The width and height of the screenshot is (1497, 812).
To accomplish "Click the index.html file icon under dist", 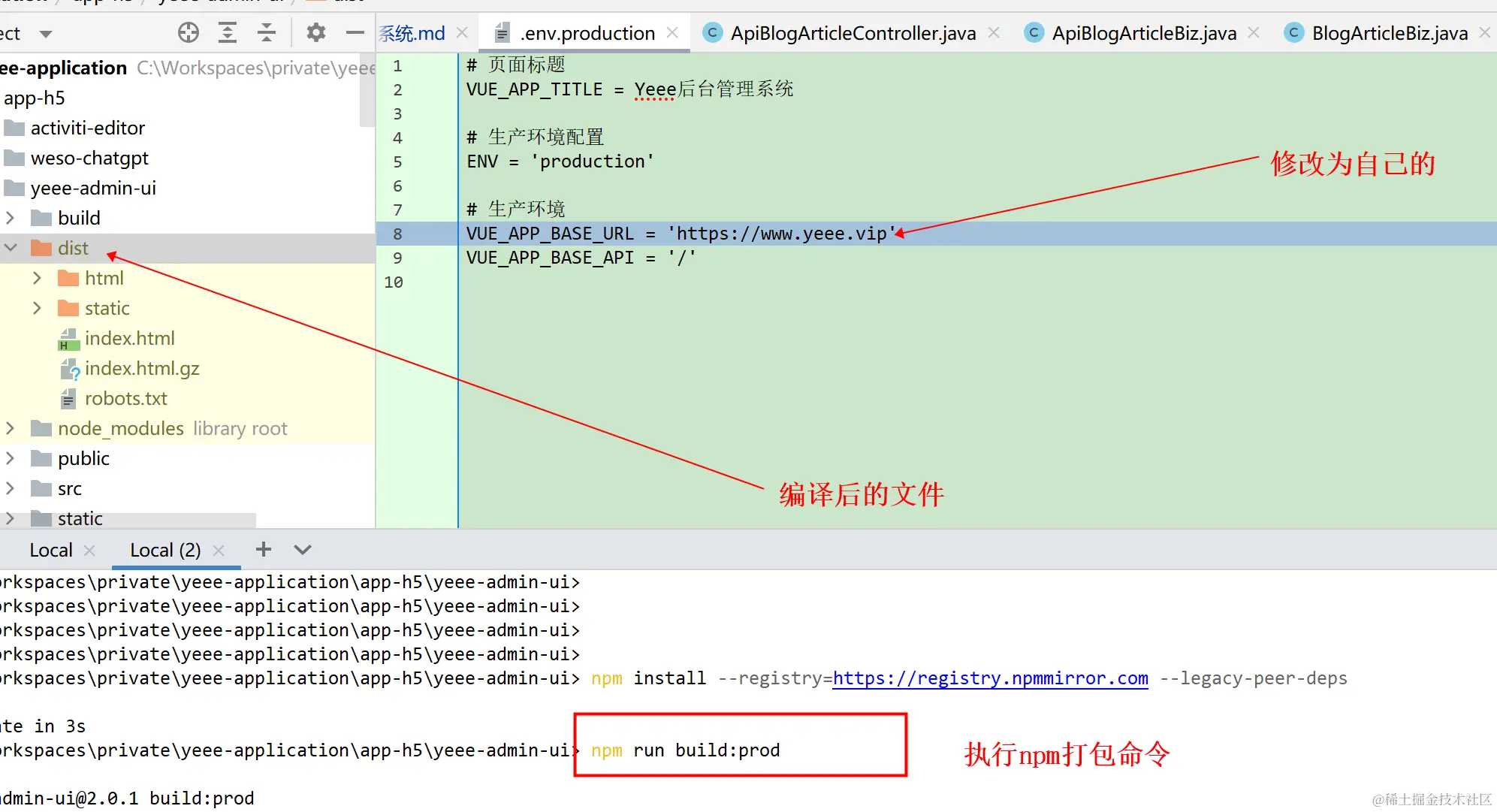I will click(x=68, y=338).
